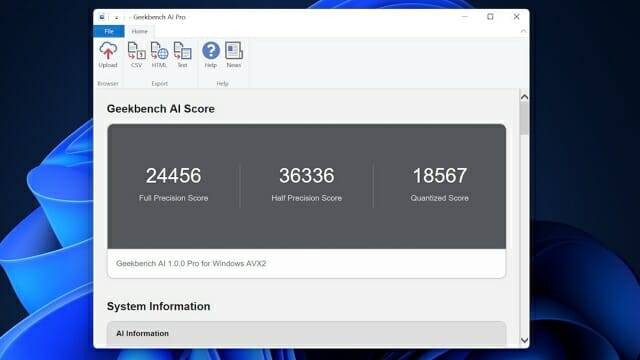
Task: Click the scrollbar up arrow
Action: 524,97
